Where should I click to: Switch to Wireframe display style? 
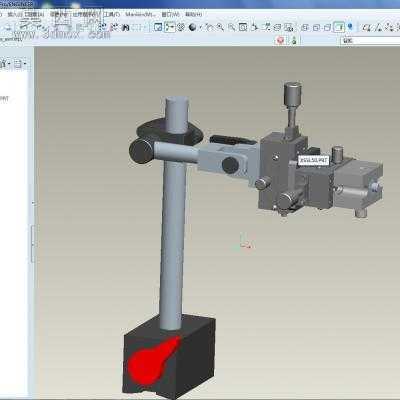pos(305,27)
